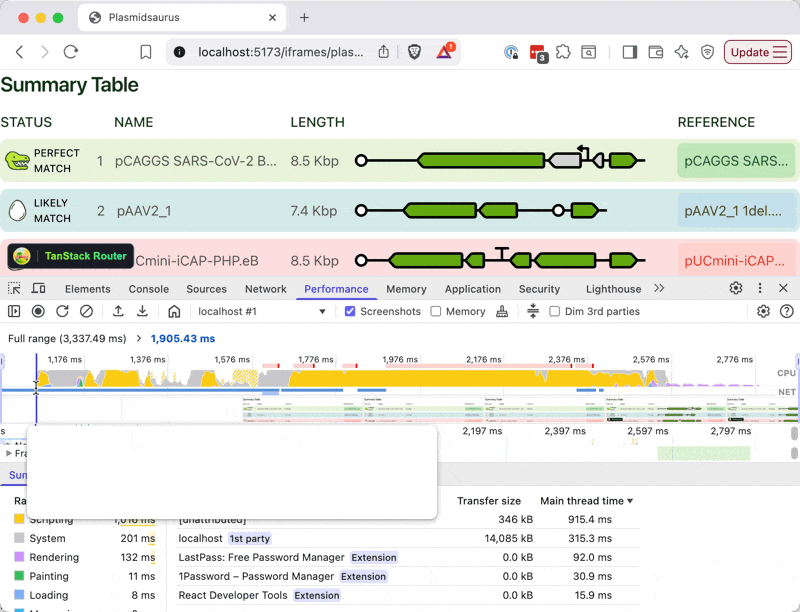Viewport: 800px width, 612px height.
Task: Uncheck the Screenshots checkbox
Action: (x=350, y=312)
